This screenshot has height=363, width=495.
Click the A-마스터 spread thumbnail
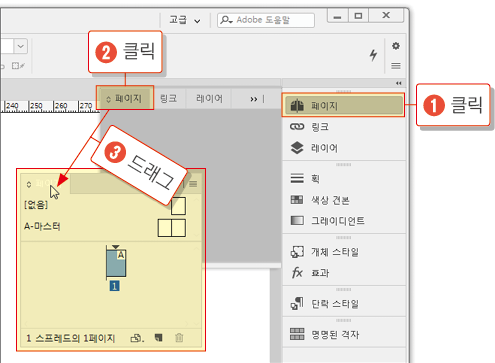(172, 228)
